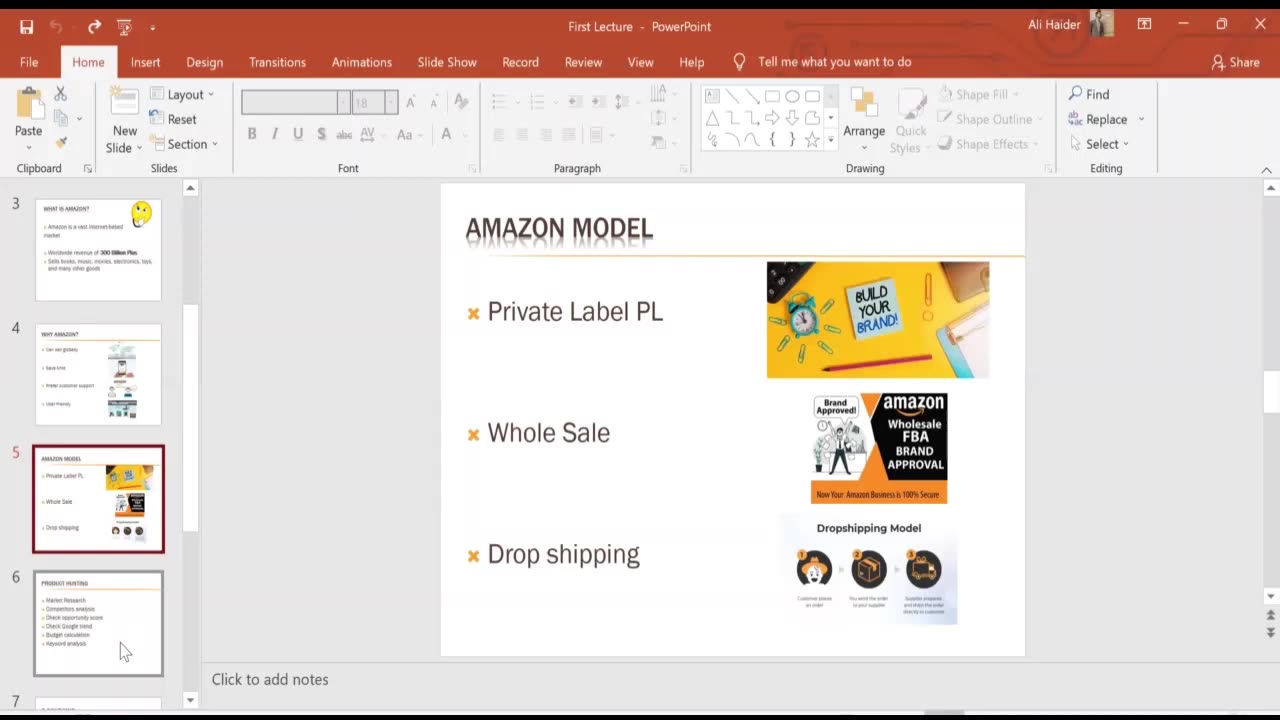The height and width of the screenshot is (720, 1280).
Task: Start slideshow from beginning via quick access icon
Action: point(124,27)
